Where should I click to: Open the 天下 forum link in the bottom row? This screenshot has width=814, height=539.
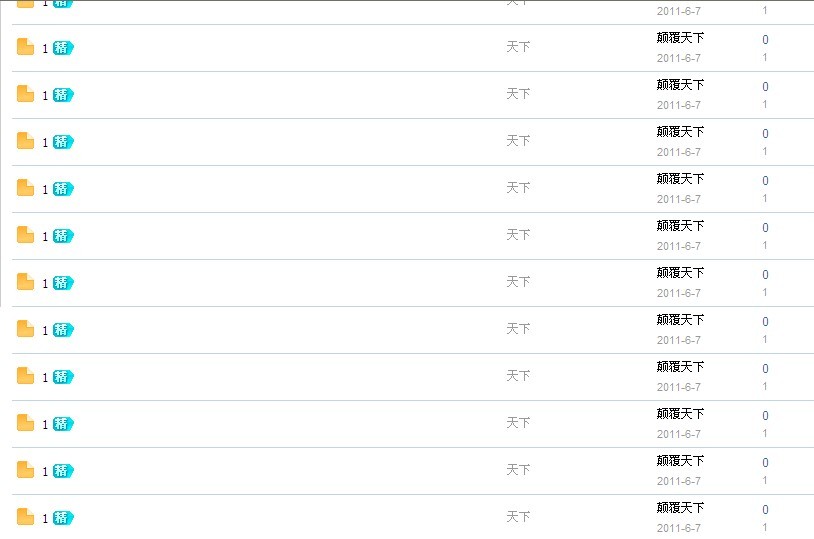click(518, 517)
